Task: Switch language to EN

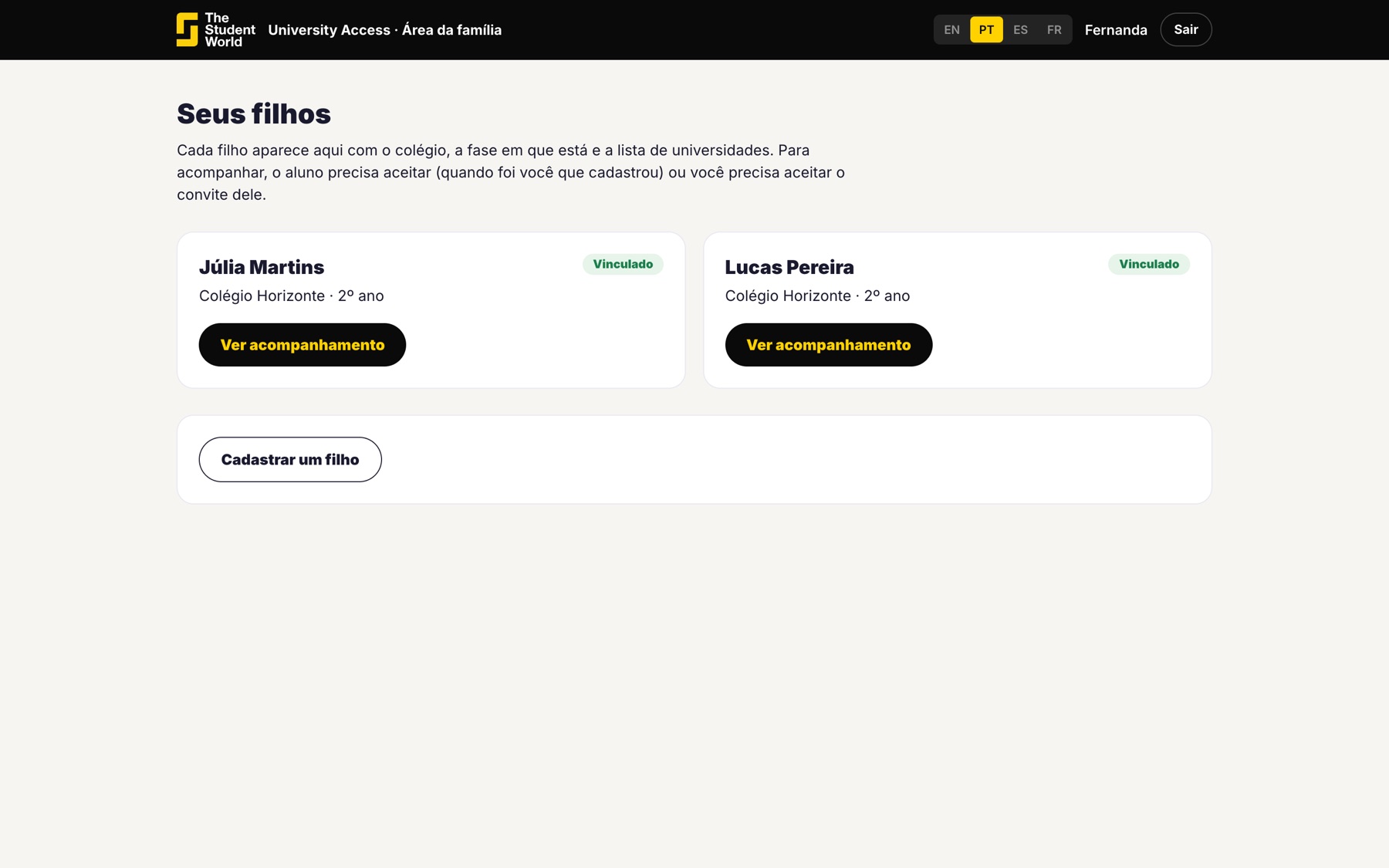Action: point(951,30)
